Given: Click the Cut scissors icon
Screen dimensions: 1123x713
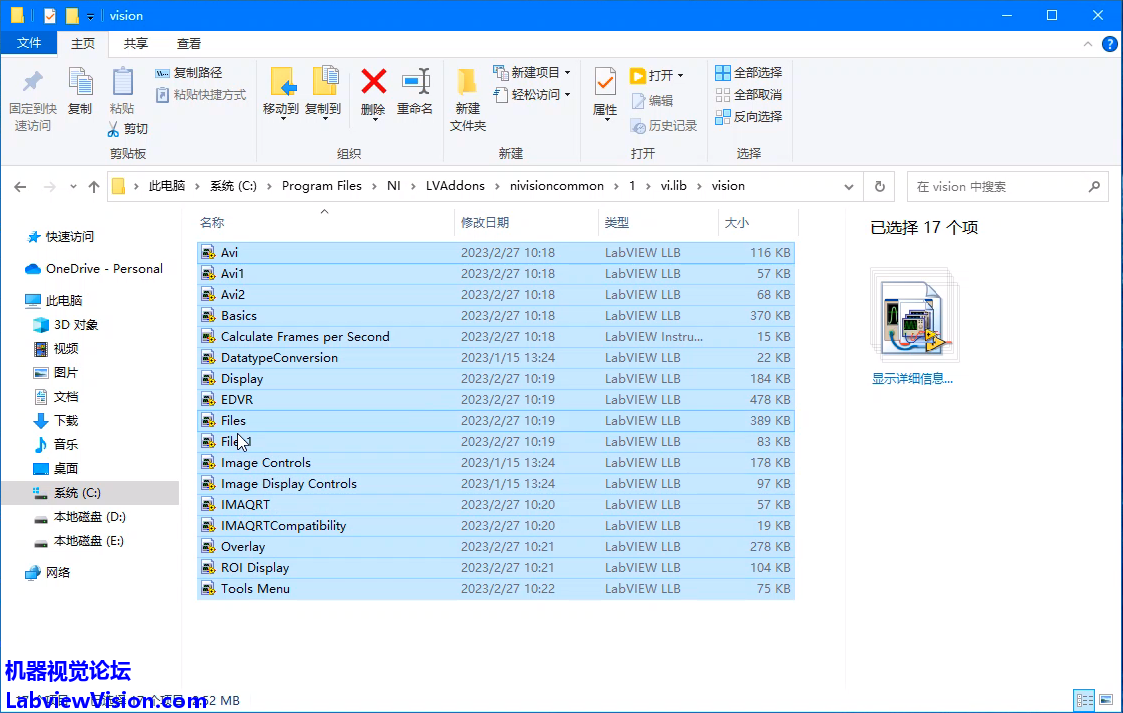Looking at the screenshot, I should point(113,129).
